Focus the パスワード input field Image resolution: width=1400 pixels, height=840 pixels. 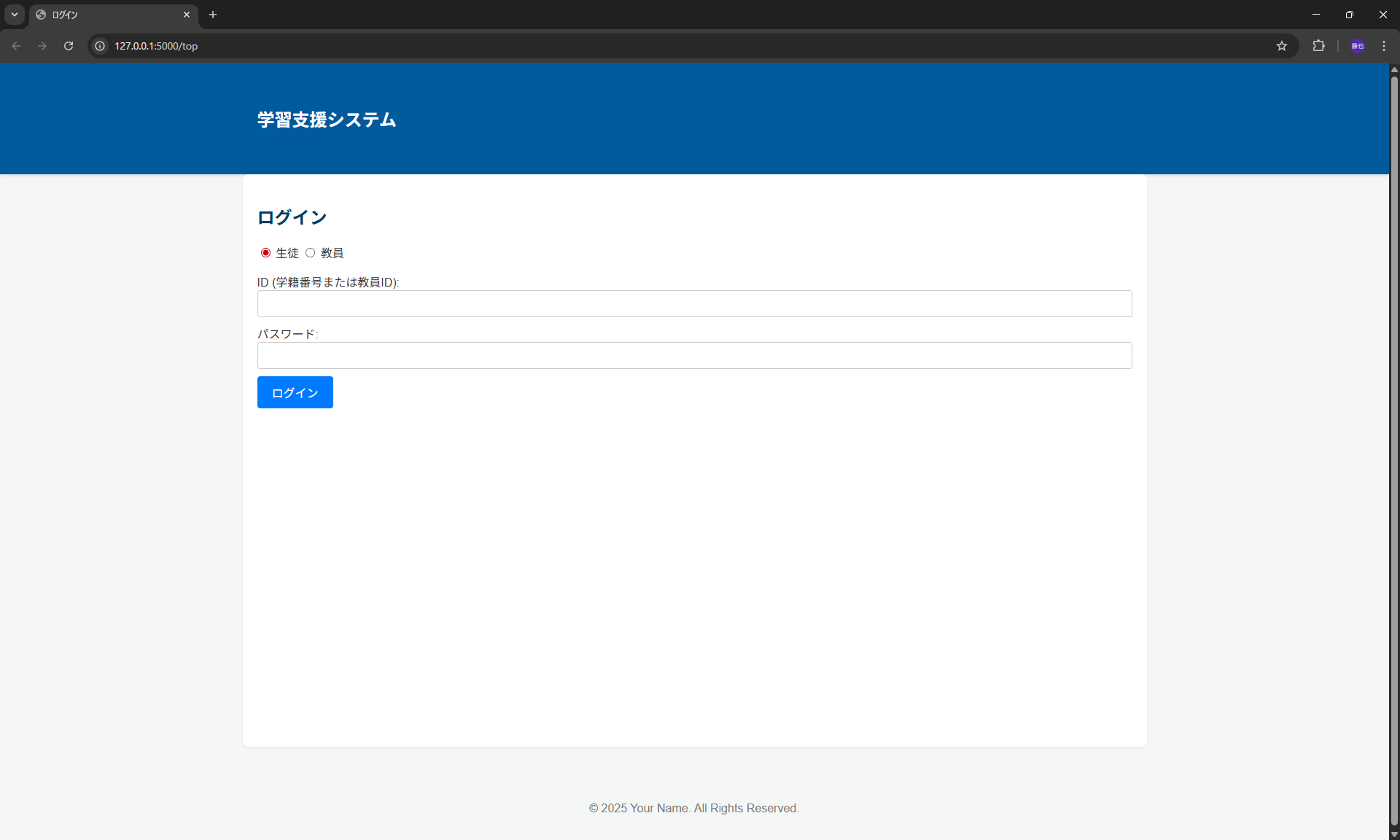[x=694, y=356]
